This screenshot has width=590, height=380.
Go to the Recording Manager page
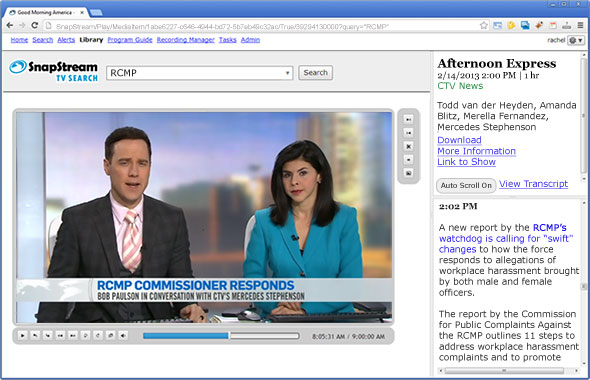(186, 40)
